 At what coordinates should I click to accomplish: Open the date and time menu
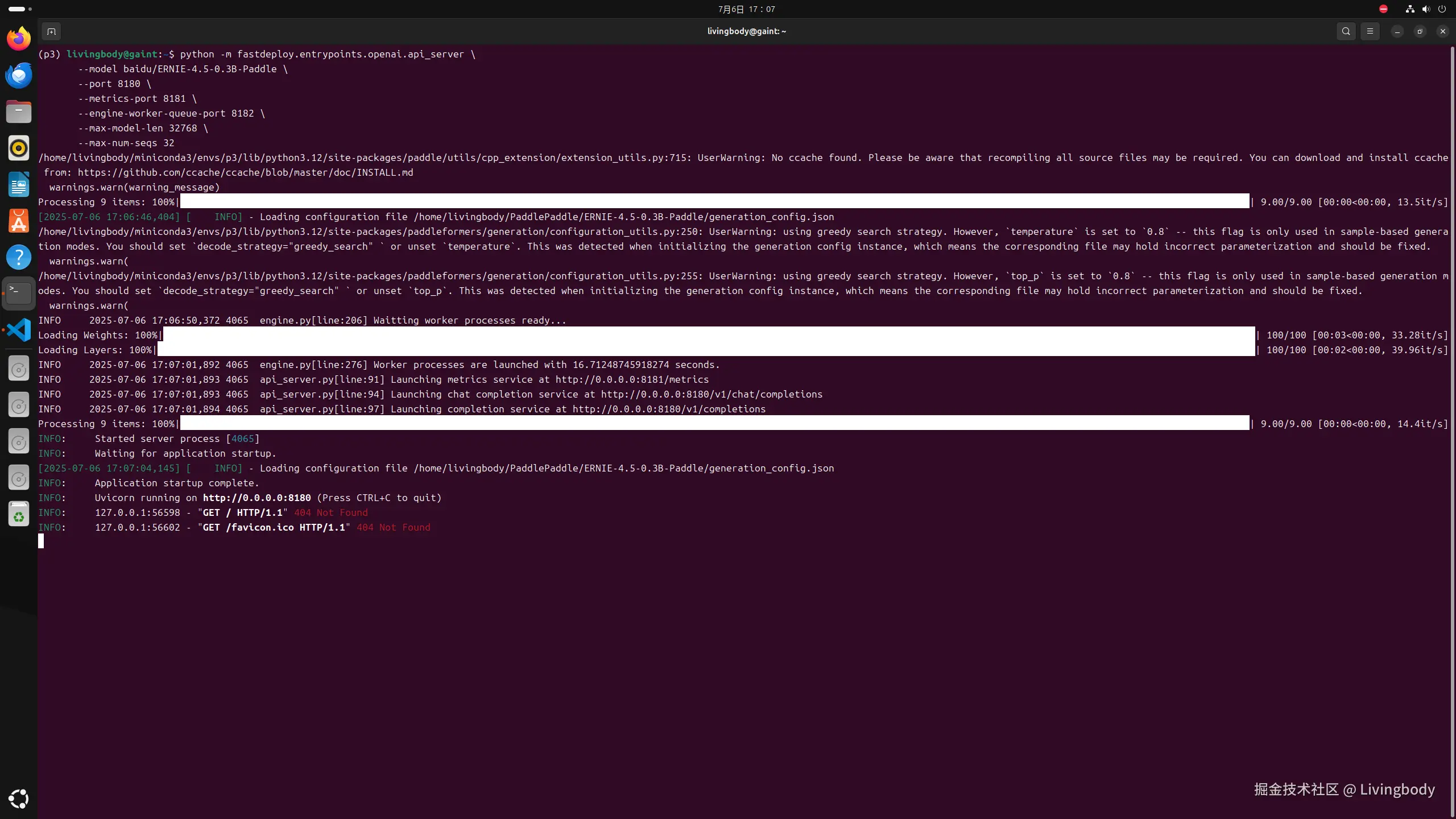(x=746, y=9)
